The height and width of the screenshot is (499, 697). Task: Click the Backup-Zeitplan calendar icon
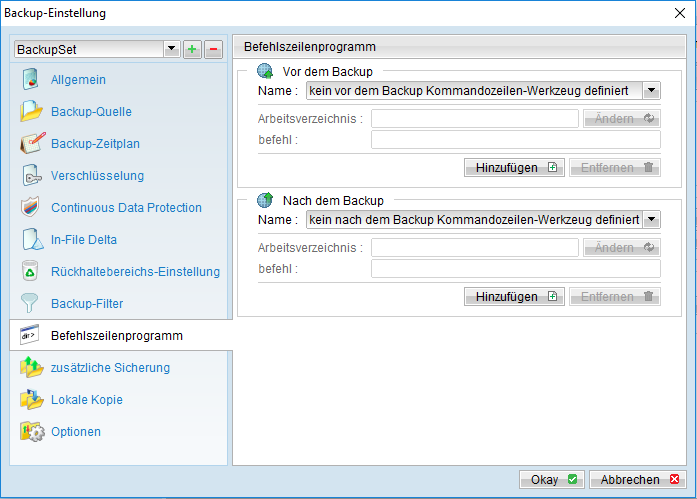click(32, 144)
